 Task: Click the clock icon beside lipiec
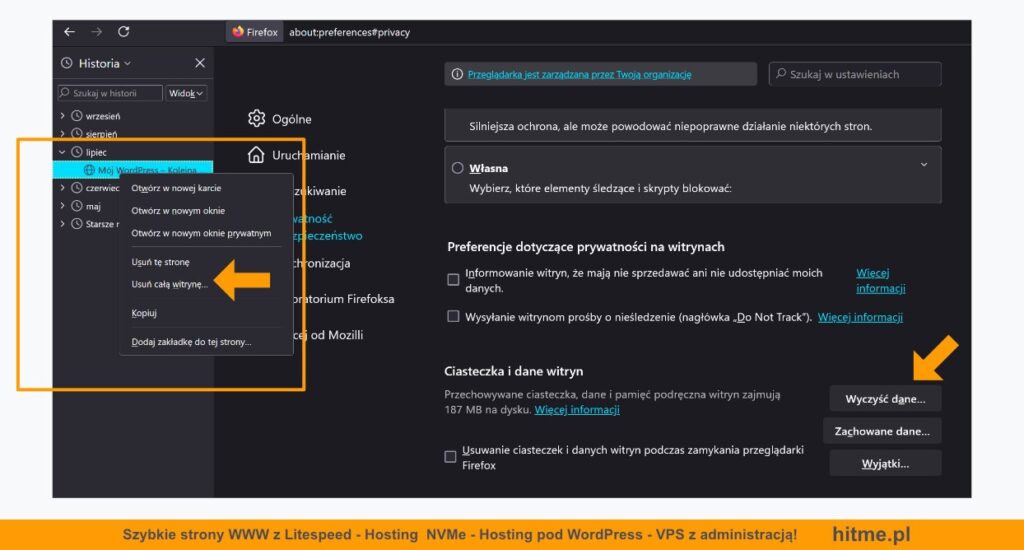click(77, 152)
